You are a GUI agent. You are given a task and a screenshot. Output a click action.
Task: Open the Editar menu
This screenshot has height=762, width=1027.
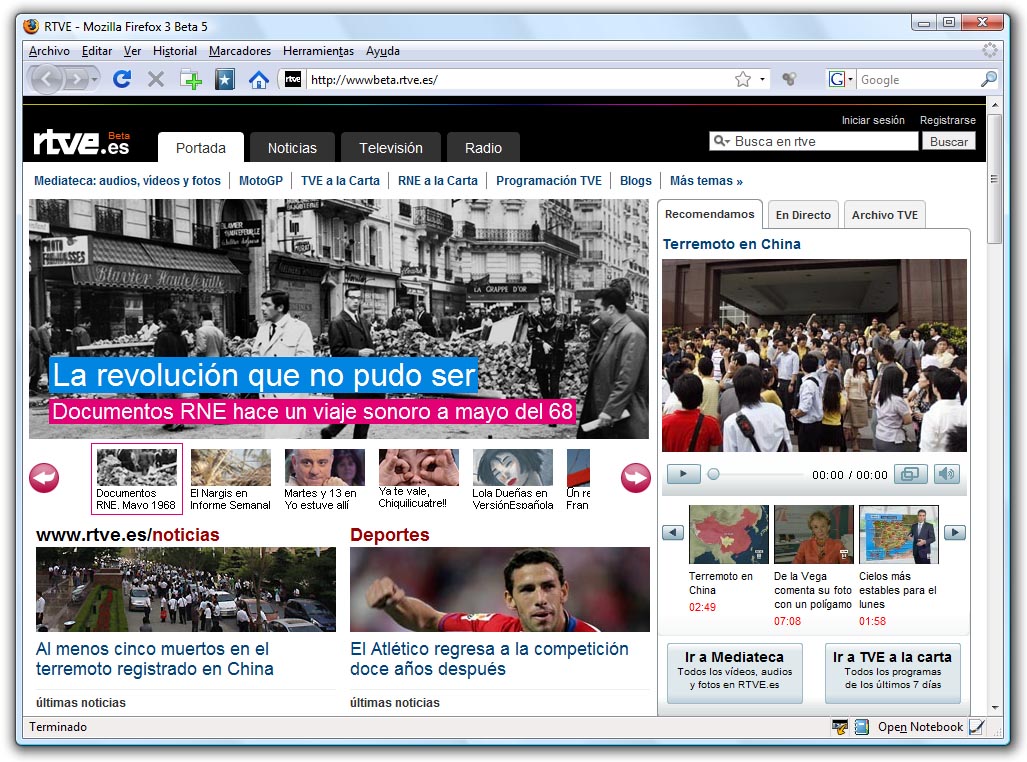click(x=97, y=51)
